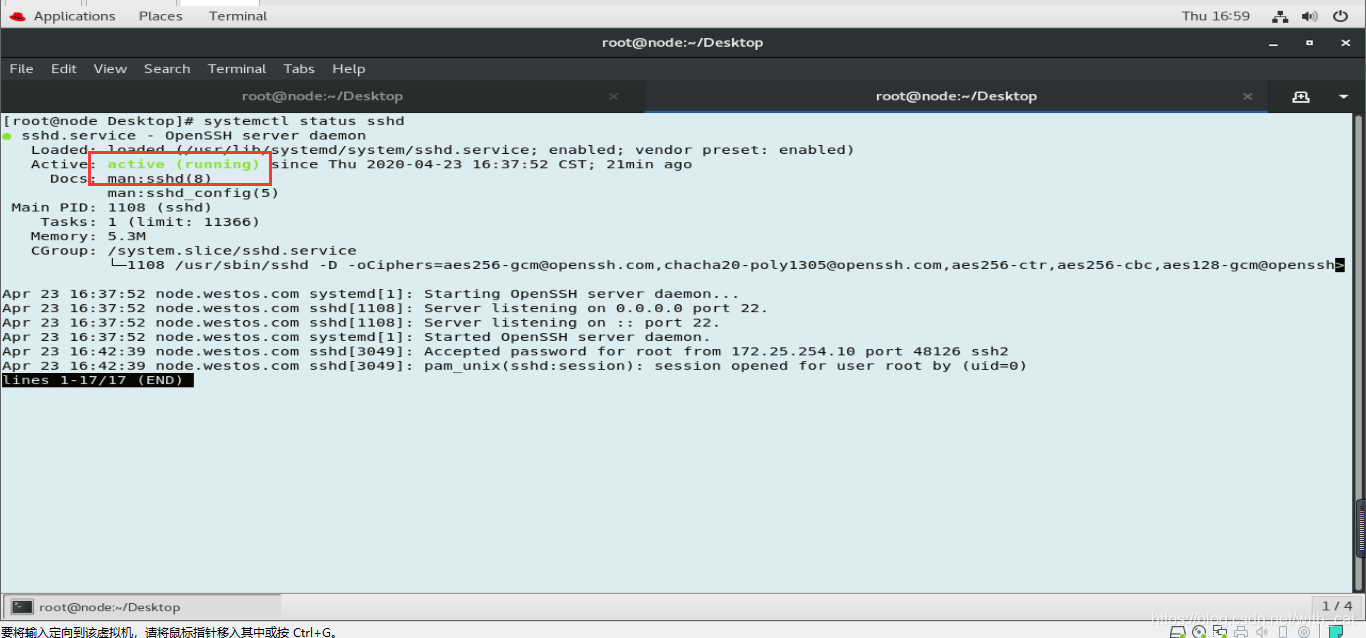Click the VMware CD/DVD drive status icon
The width and height of the screenshot is (1366, 638).
[1197, 632]
